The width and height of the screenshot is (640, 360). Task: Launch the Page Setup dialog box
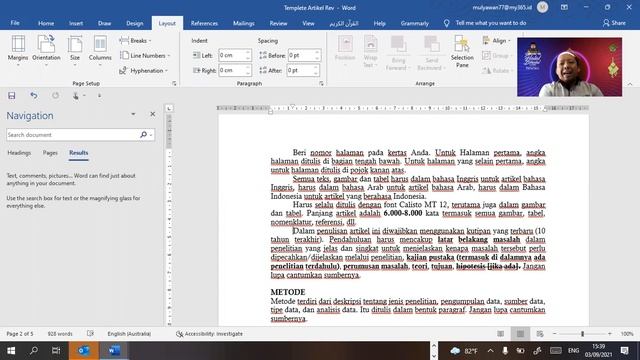click(x=174, y=83)
